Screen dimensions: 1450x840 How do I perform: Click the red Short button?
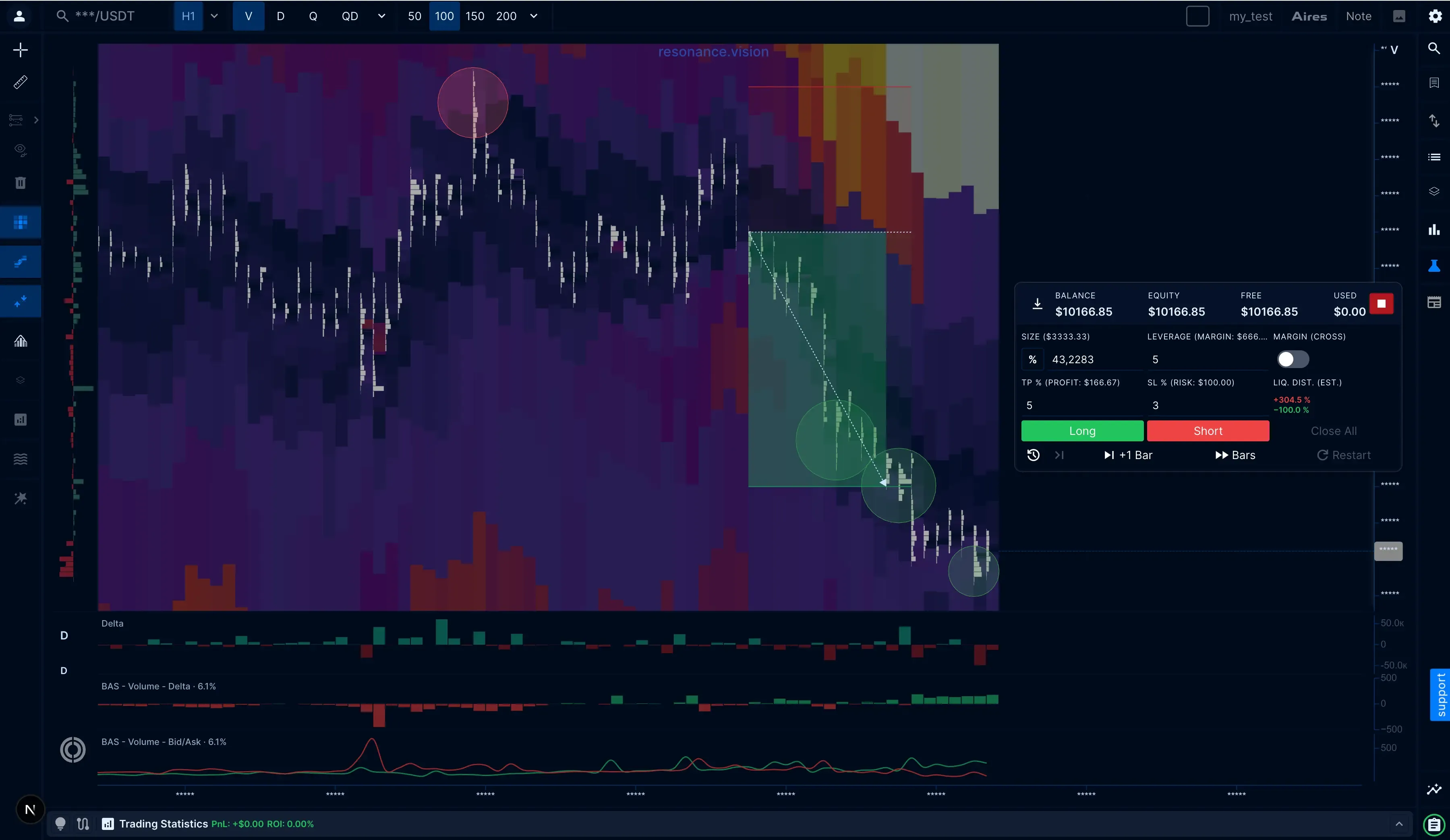pos(1208,431)
